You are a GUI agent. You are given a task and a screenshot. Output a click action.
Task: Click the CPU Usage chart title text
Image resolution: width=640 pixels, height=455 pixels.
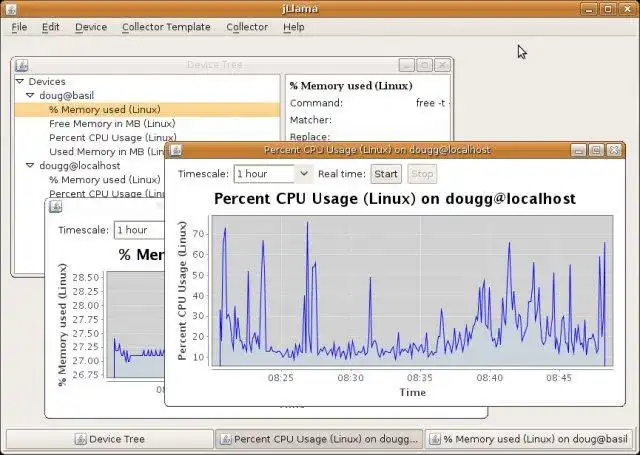point(395,199)
